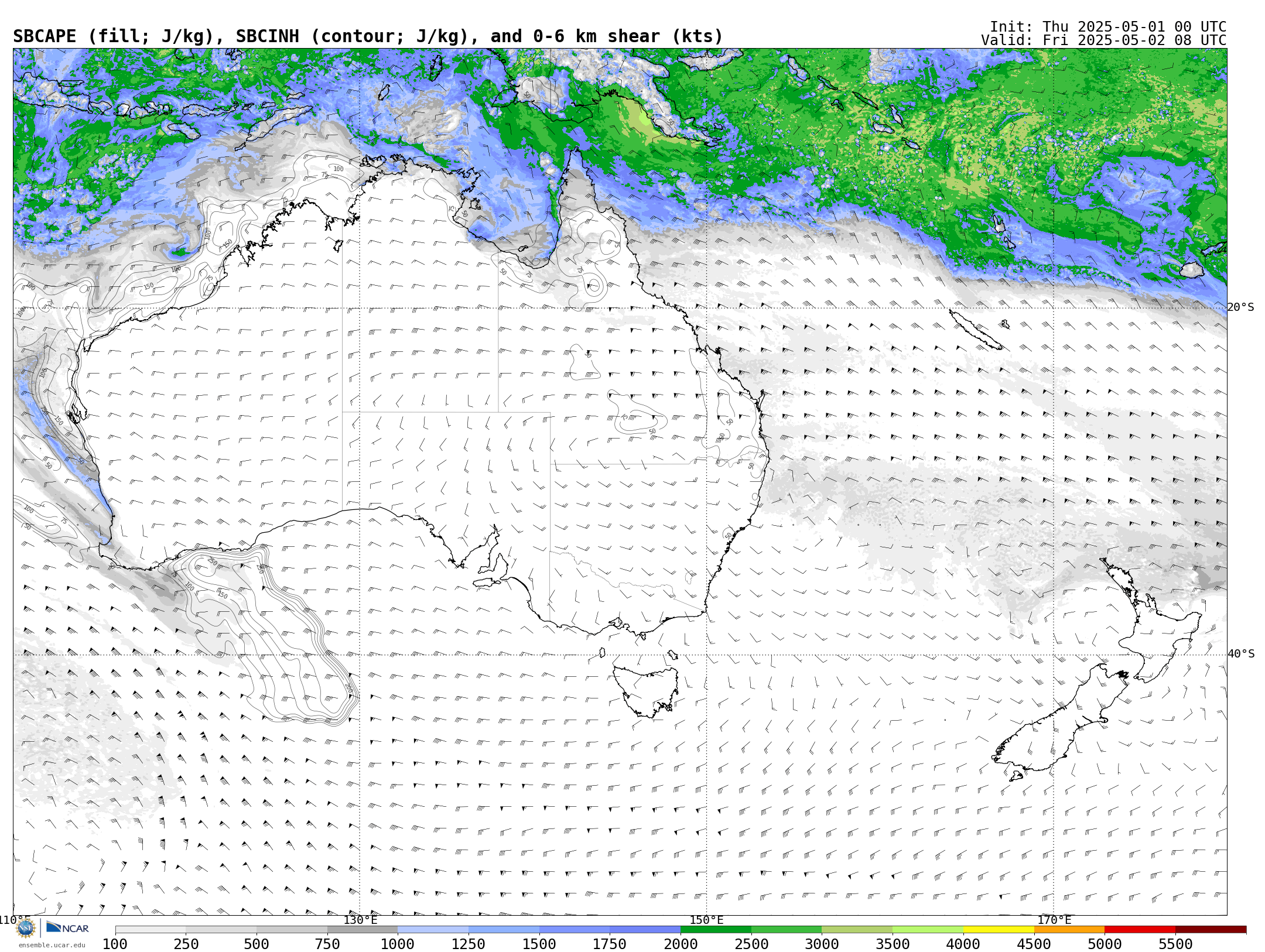This screenshot has width=1265, height=952.
Task: Pick the 1750-2000 periwinkle blue swatch
Action: pos(645,930)
